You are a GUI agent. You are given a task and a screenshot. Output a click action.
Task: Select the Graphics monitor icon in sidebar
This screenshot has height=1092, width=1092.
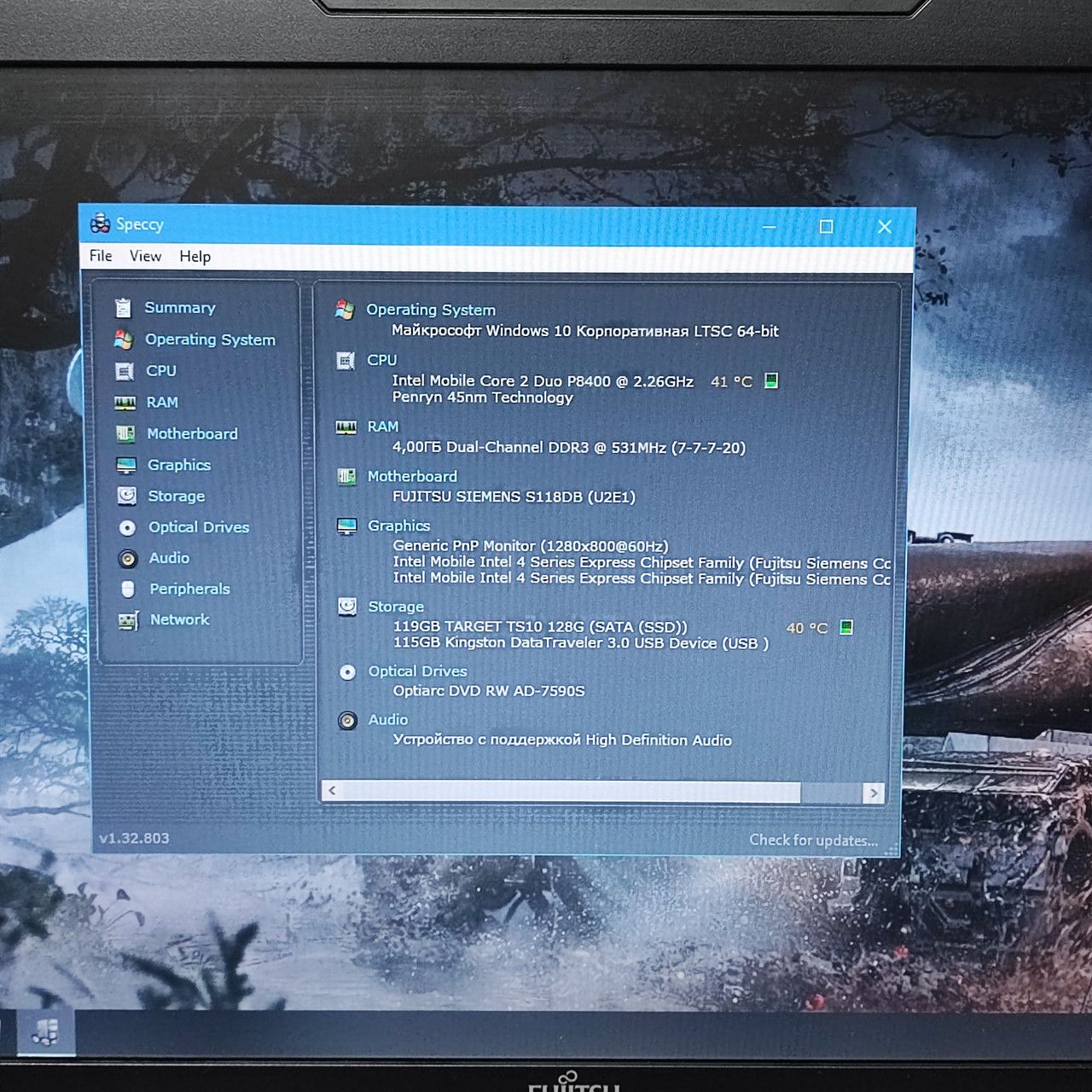point(126,465)
